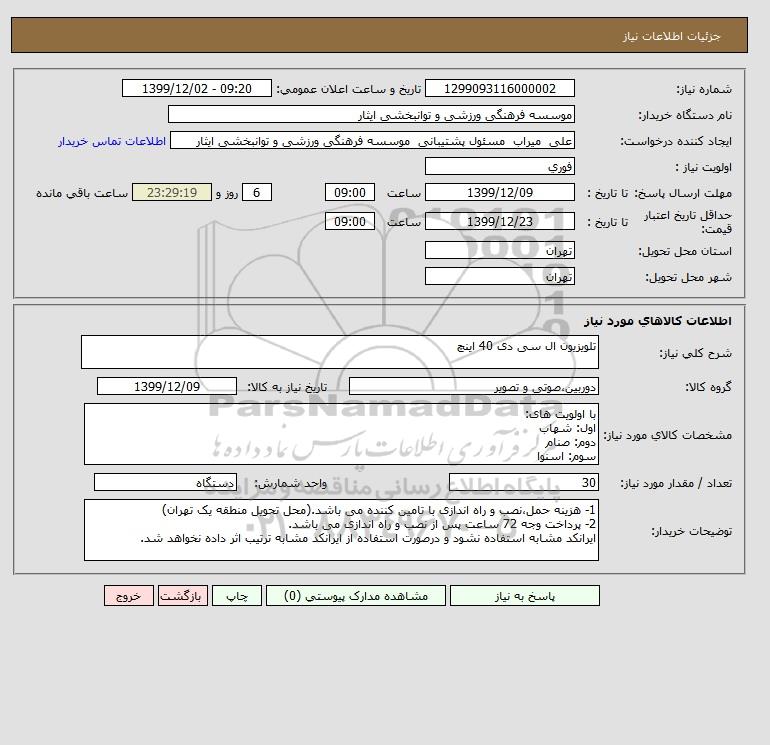Click the جزئیات اطلاعات نیاز header title
770x745 pixels.
coord(671,36)
